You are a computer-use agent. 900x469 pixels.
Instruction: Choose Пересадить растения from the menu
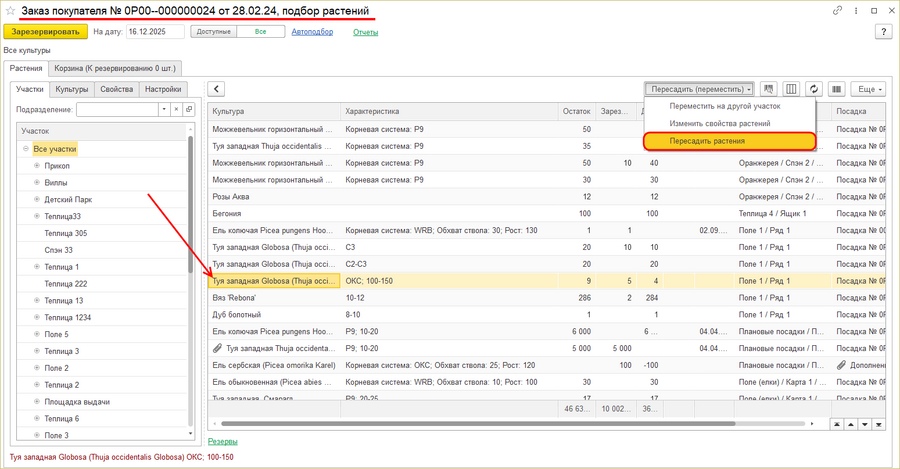706,141
